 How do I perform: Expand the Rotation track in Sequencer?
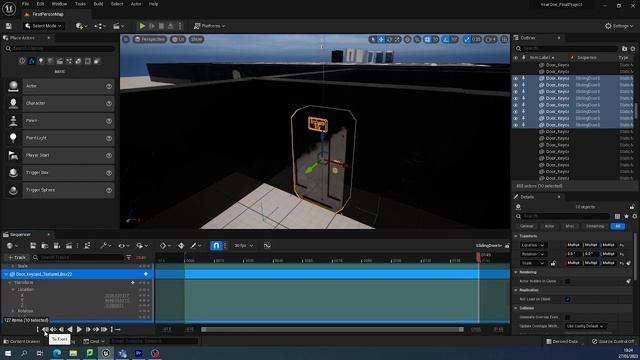pos(13,311)
